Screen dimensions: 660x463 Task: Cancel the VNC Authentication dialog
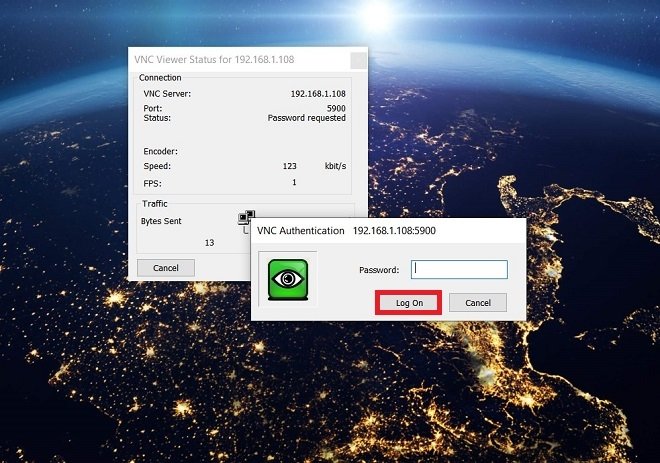[478, 303]
